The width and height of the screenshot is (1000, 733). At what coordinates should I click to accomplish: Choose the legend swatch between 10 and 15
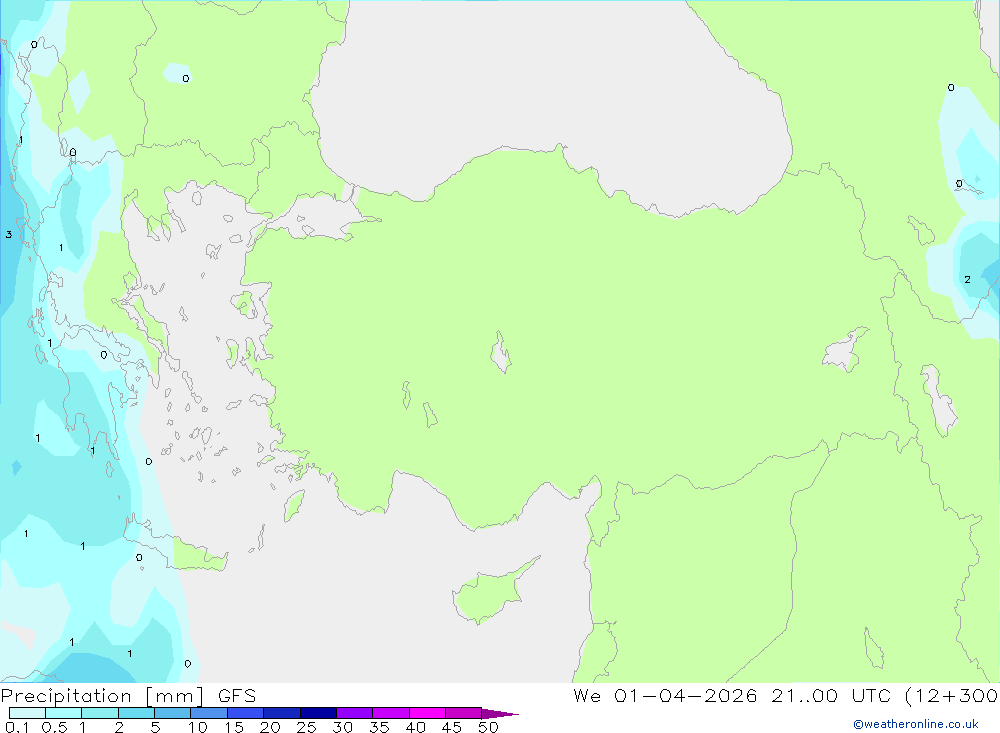pyautogui.click(x=209, y=713)
